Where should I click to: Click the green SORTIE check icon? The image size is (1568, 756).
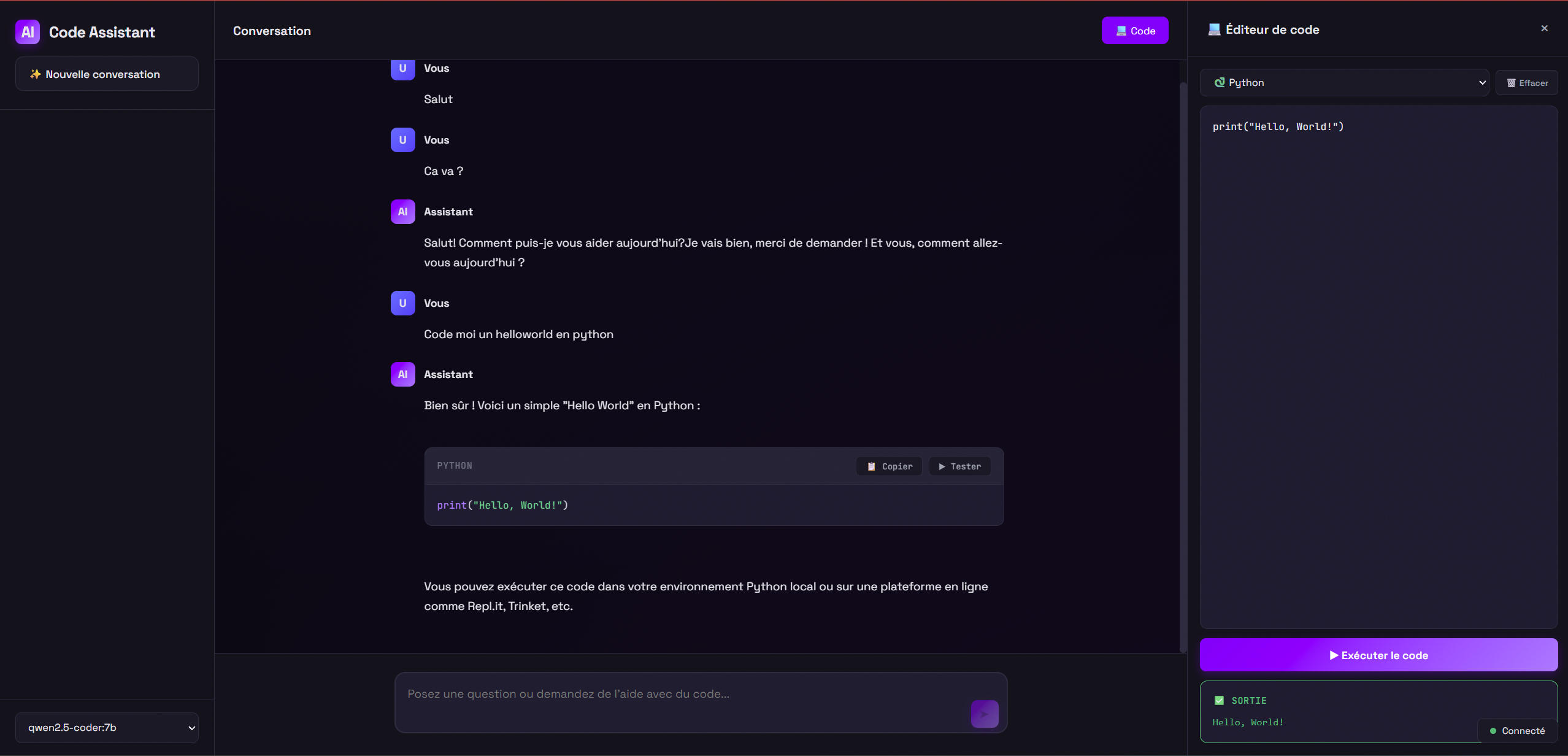pyautogui.click(x=1219, y=700)
